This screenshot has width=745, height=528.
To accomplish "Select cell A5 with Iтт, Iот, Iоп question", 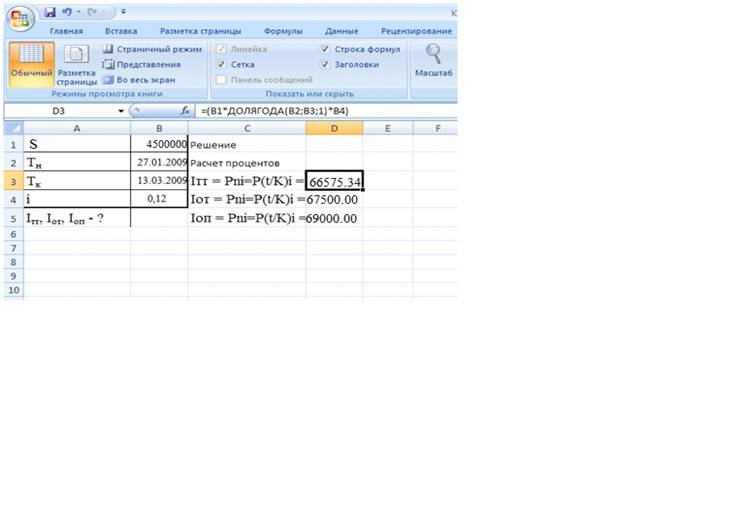I will click(76, 218).
